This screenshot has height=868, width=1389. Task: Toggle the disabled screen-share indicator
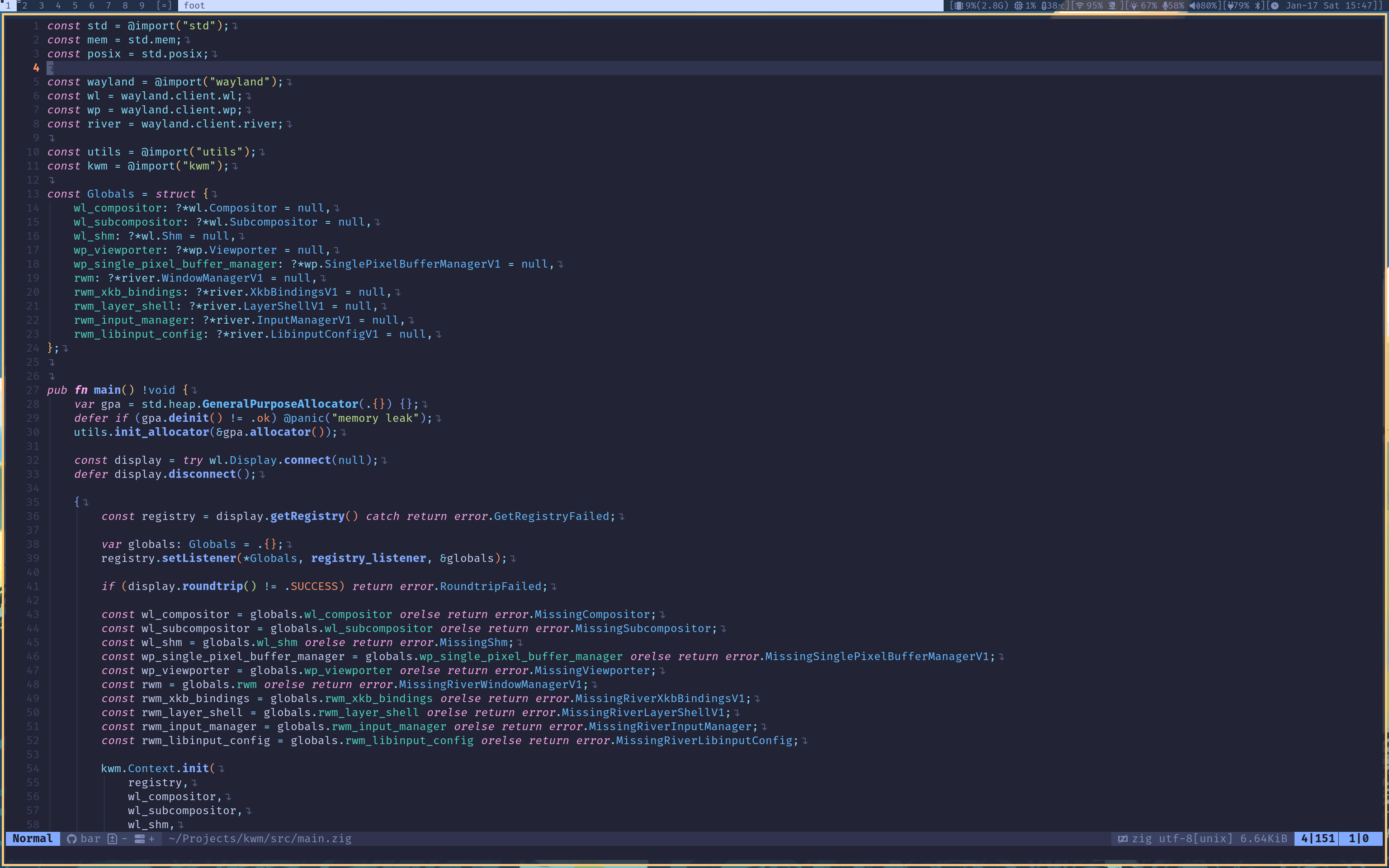click(x=1112, y=6)
